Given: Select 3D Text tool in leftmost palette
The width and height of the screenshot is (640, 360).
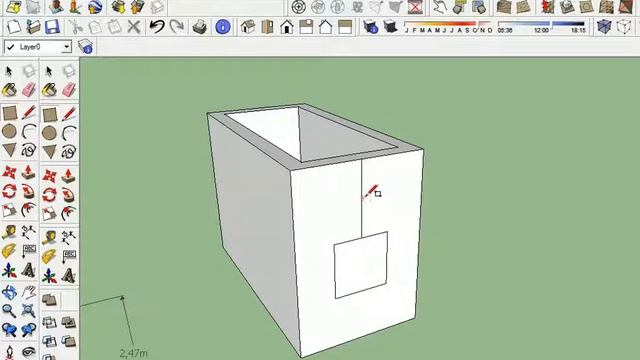Looking at the screenshot, I should 29,270.
